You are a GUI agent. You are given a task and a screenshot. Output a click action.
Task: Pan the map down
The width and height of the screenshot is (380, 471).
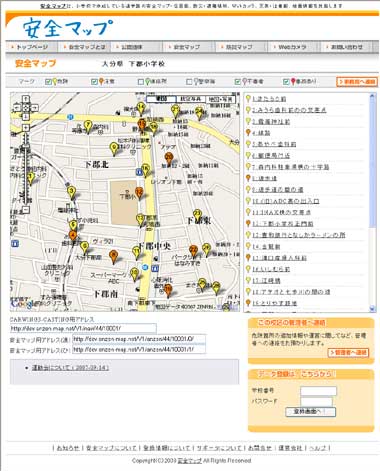(x=26, y=116)
